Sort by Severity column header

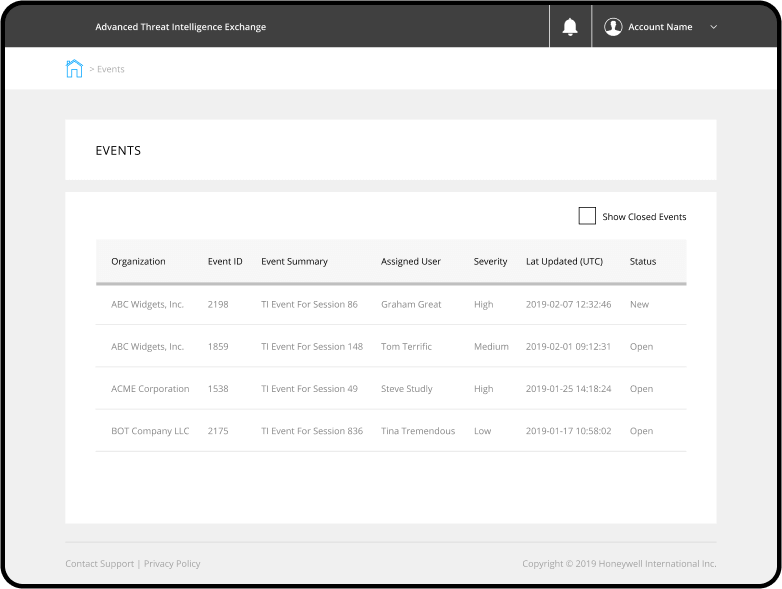tap(490, 261)
